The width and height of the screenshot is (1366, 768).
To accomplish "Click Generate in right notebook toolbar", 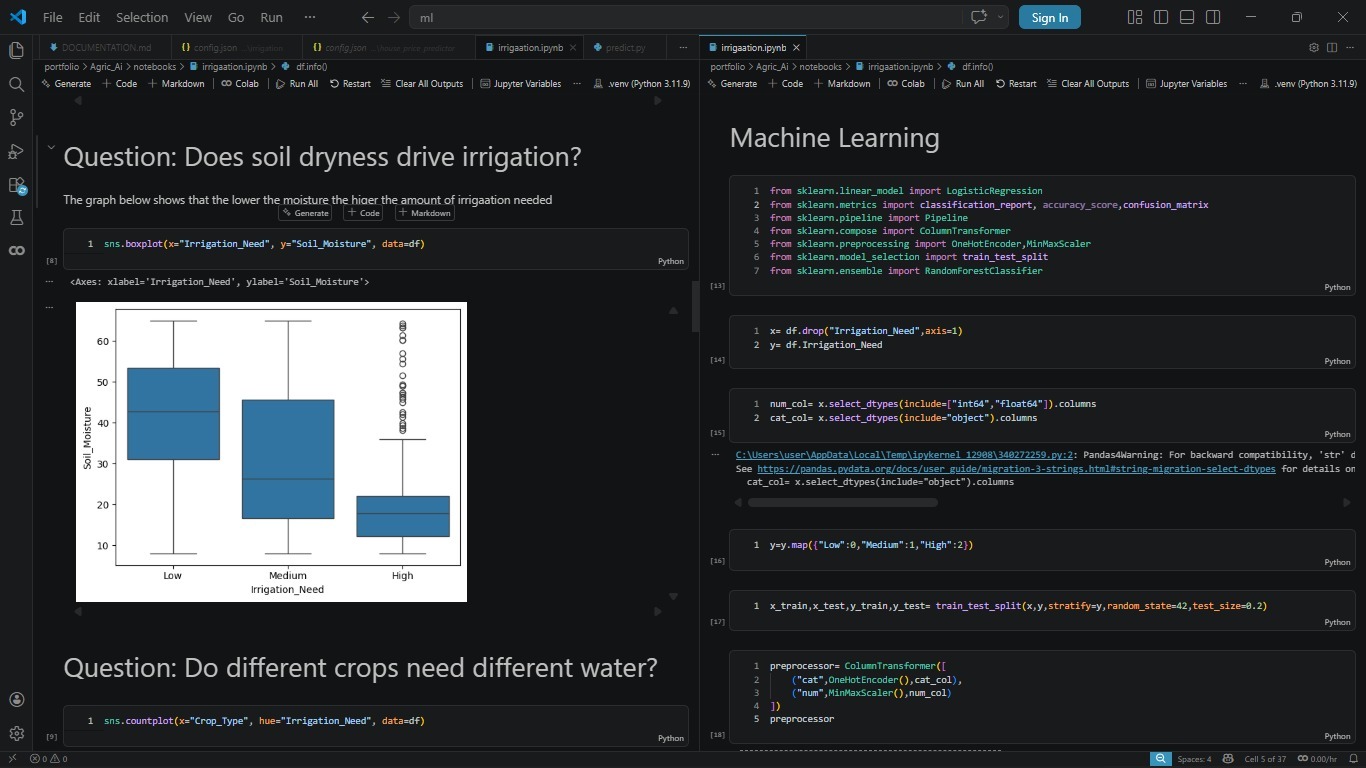I will (x=732, y=84).
